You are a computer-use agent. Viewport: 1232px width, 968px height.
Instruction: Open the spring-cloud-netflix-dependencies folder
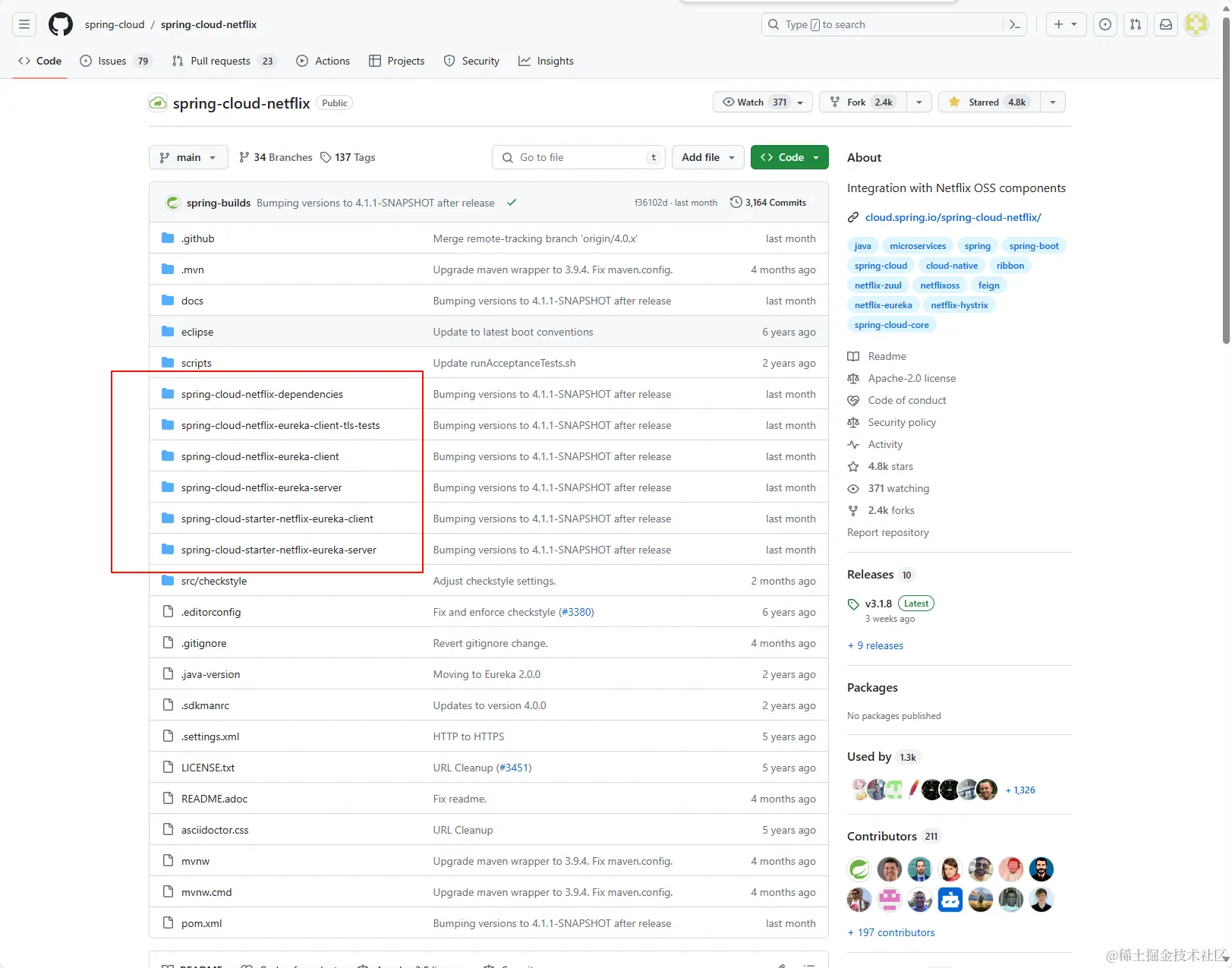[262, 394]
